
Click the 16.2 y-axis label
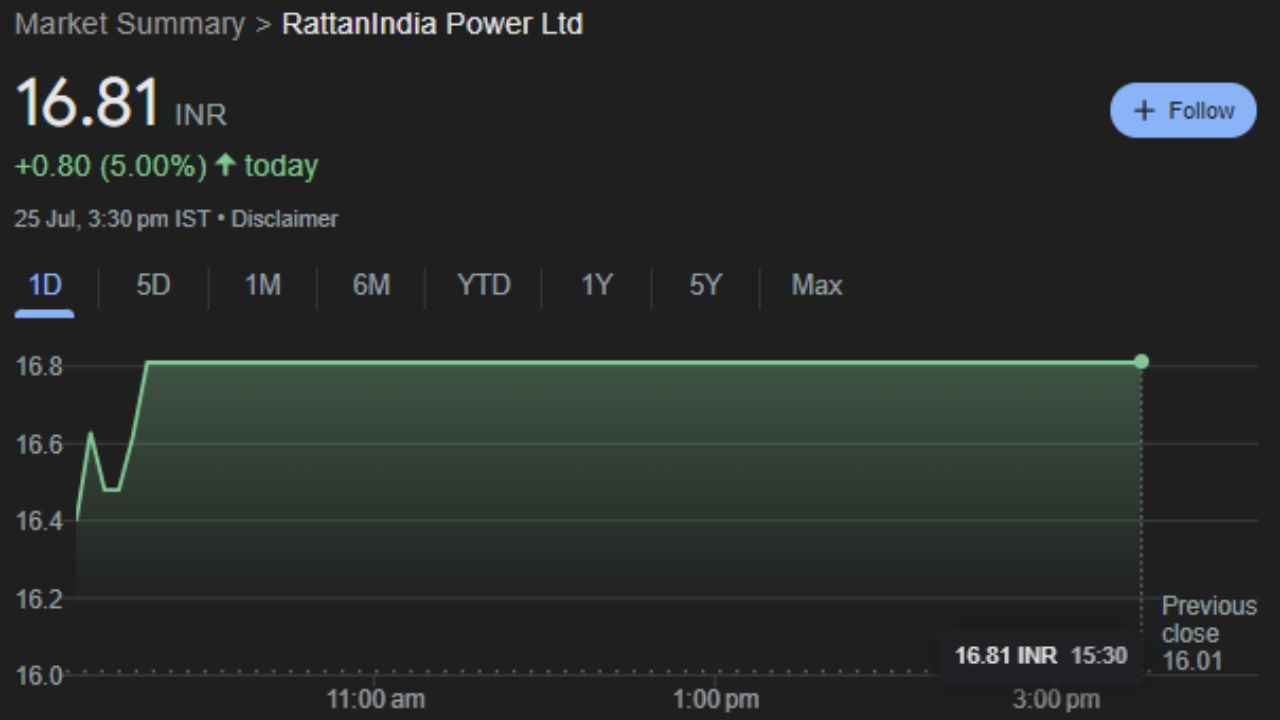tap(39, 599)
